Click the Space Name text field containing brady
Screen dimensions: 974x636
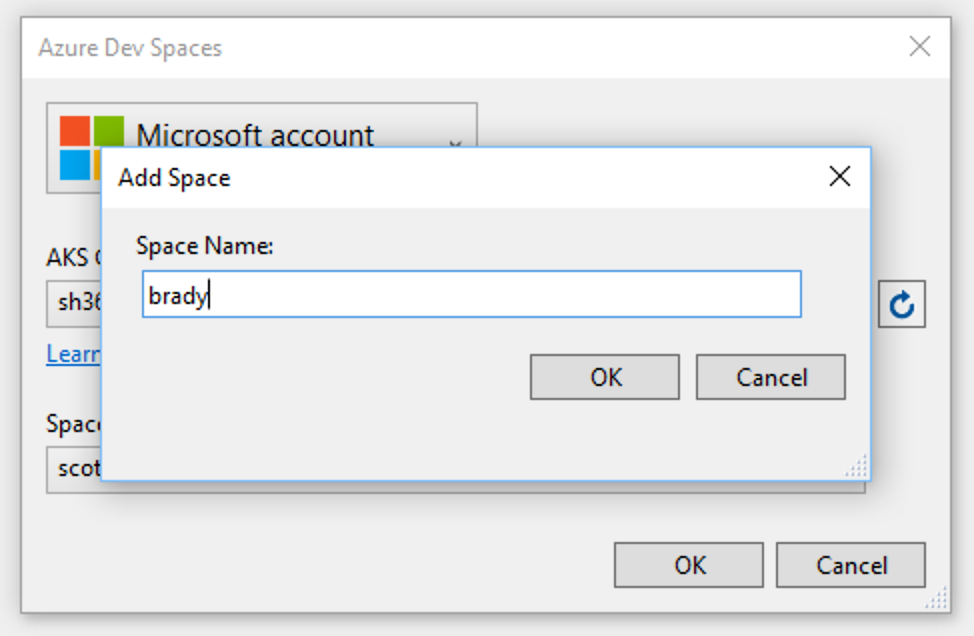tap(471, 294)
